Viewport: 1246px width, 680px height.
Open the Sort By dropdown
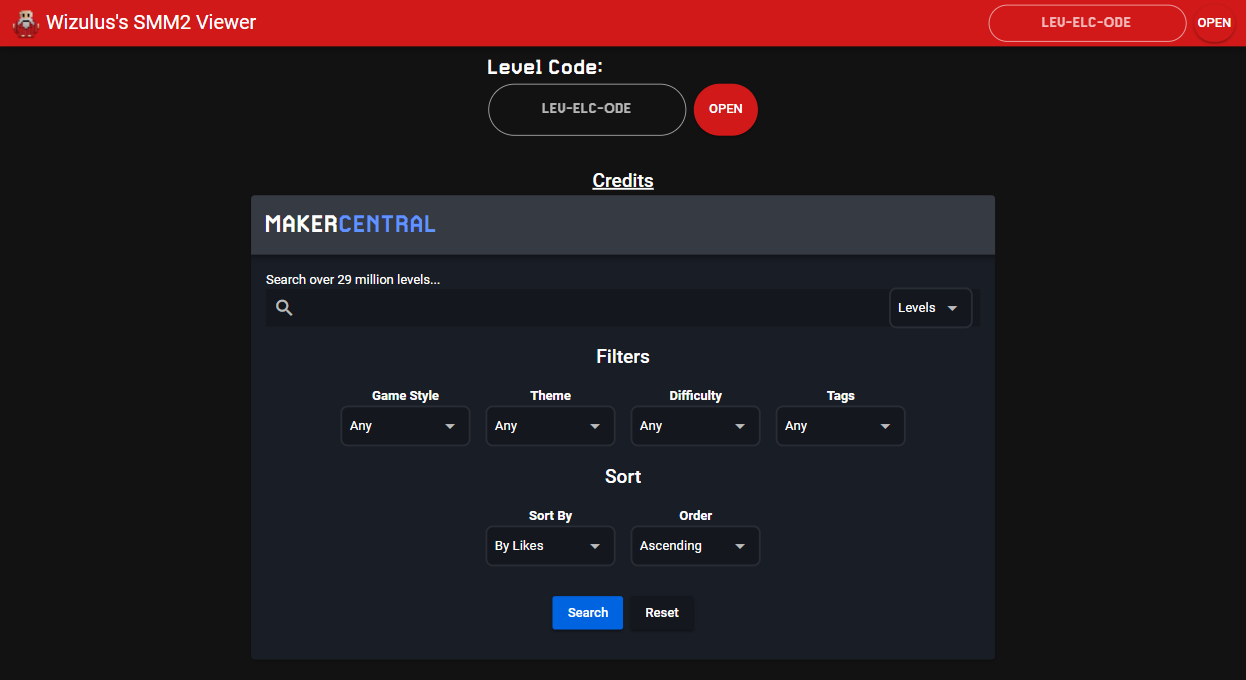(x=550, y=546)
